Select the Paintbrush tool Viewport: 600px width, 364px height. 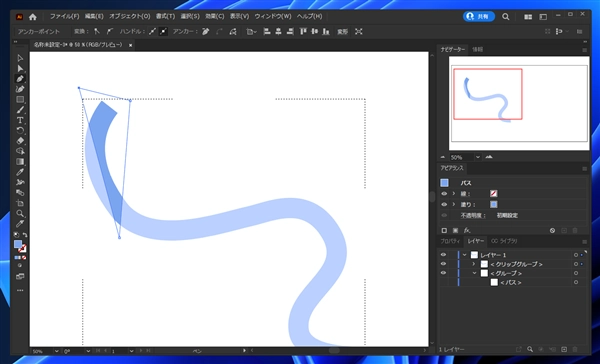click(20, 110)
